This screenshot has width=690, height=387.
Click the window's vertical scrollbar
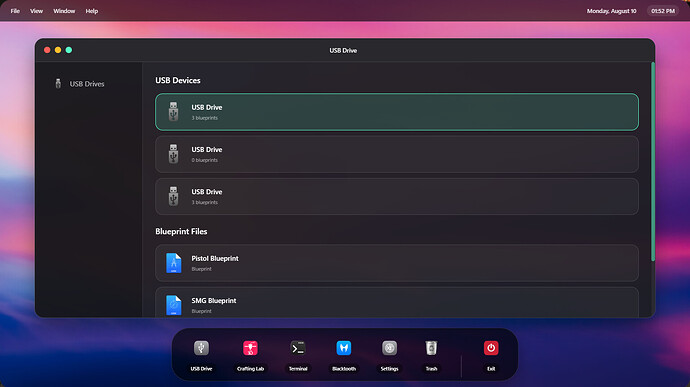coord(653,162)
